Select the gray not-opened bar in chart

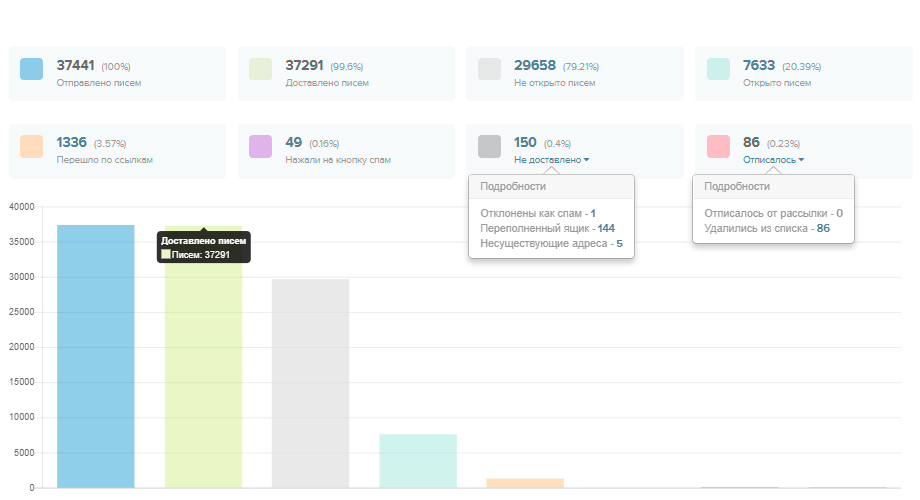(x=310, y=383)
